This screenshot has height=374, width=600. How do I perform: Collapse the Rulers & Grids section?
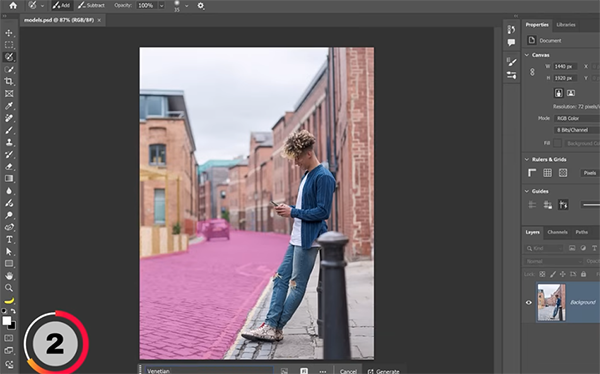[x=527, y=159]
